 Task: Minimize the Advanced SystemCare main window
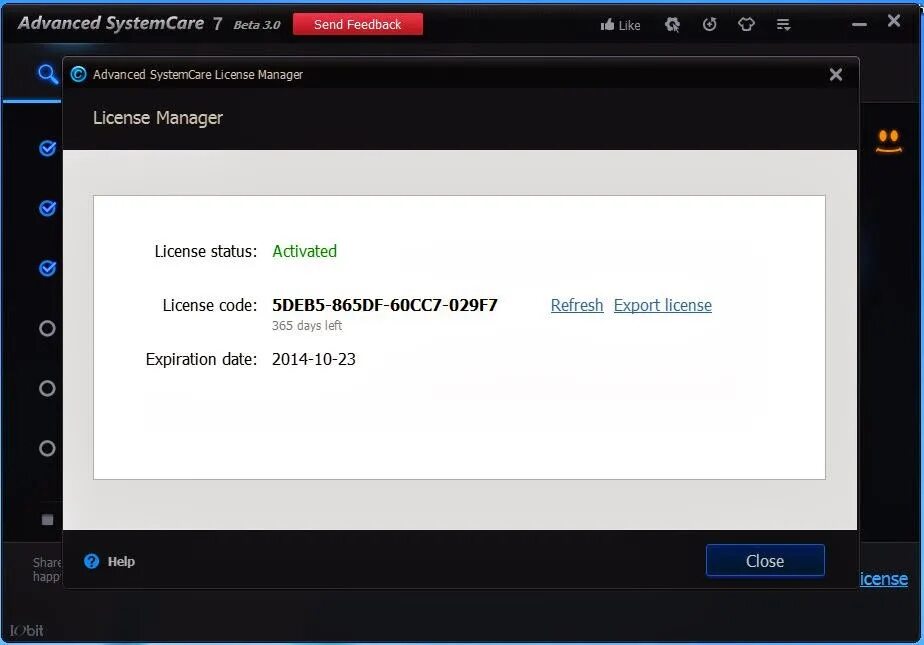(859, 25)
